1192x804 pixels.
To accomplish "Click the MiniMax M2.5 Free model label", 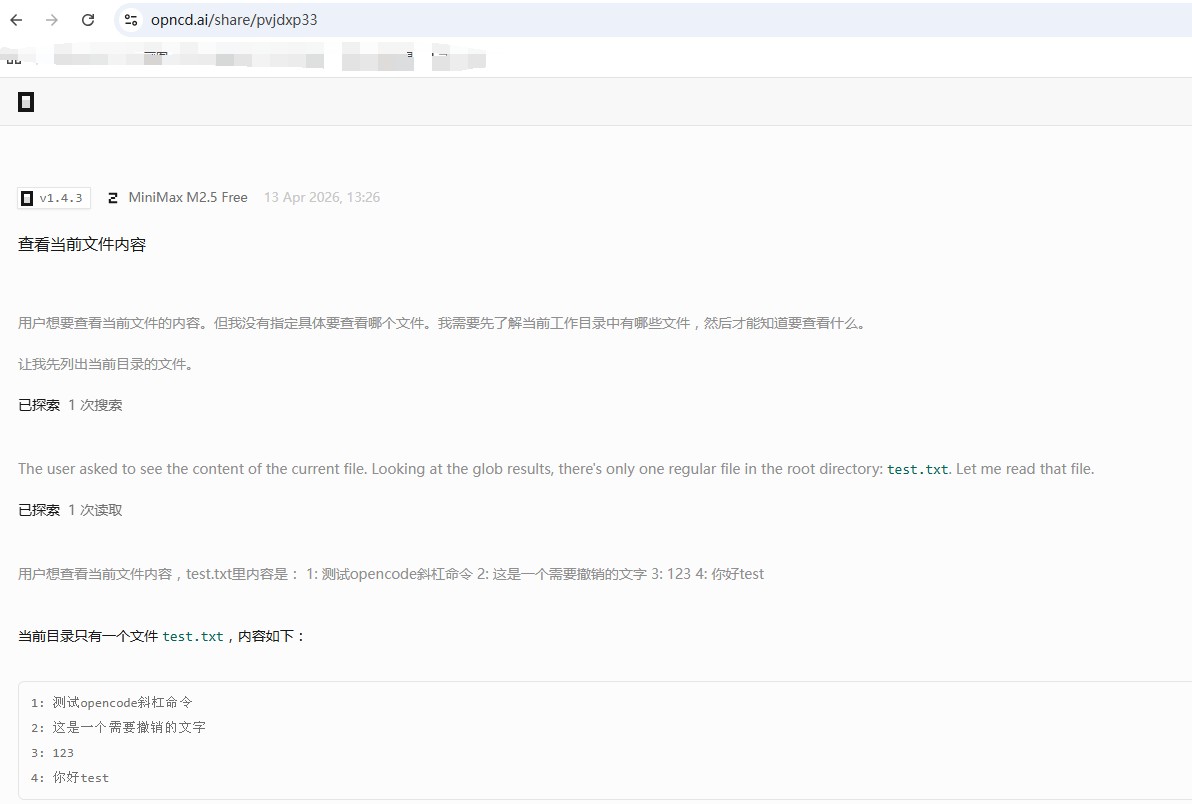I will click(188, 197).
